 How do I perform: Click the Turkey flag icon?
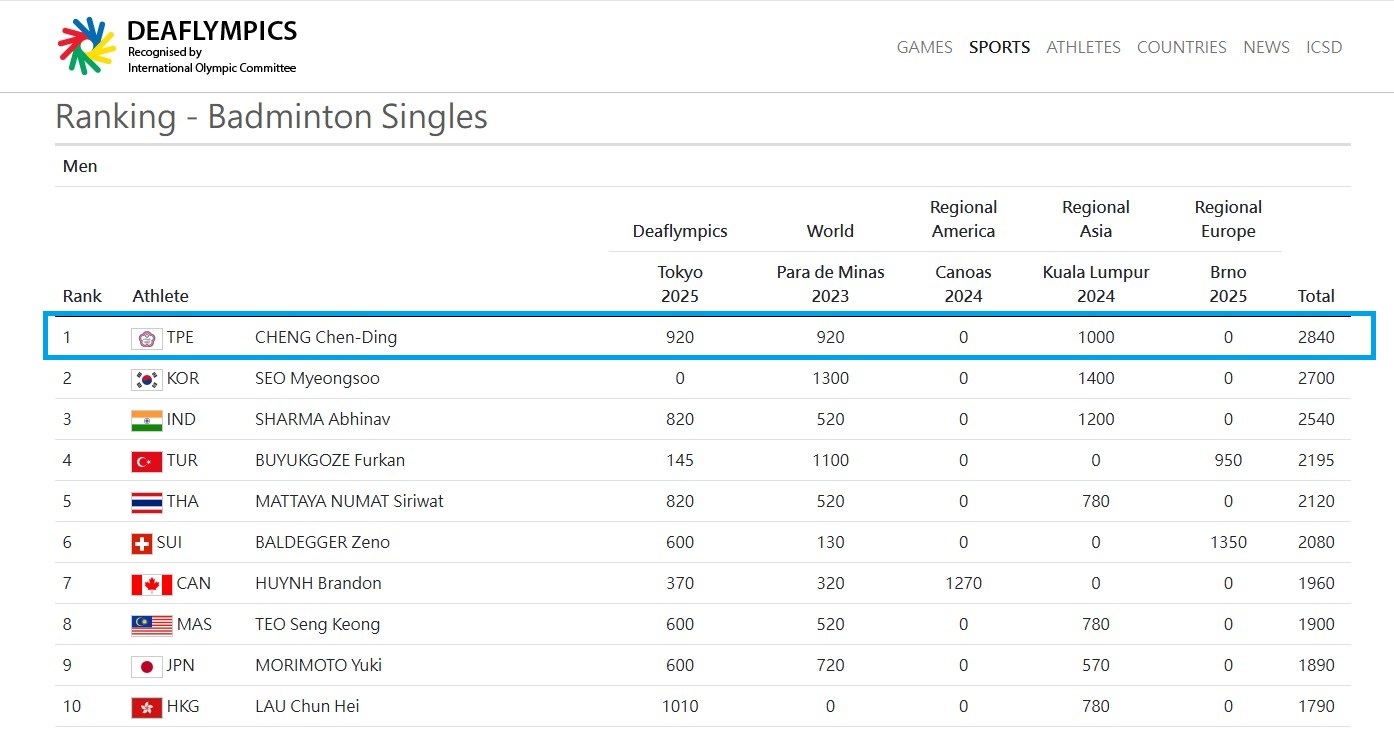click(146, 461)
